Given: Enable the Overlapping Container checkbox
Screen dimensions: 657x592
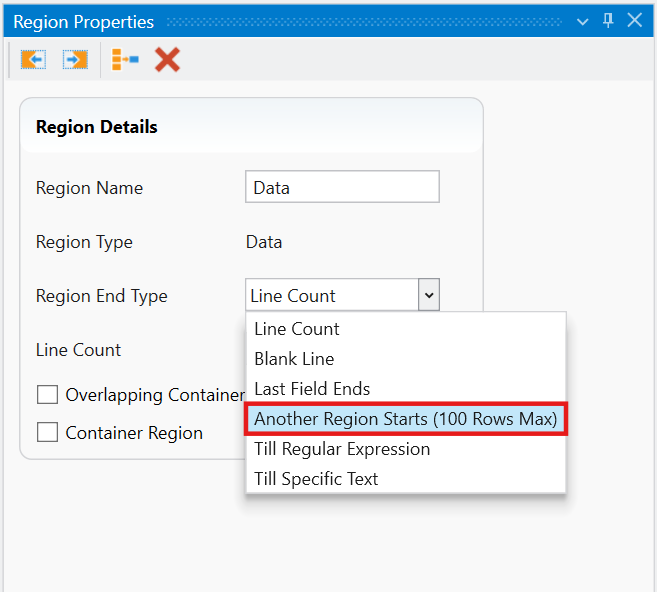Looking at the screenshot, I should click(x=47, y=395).
